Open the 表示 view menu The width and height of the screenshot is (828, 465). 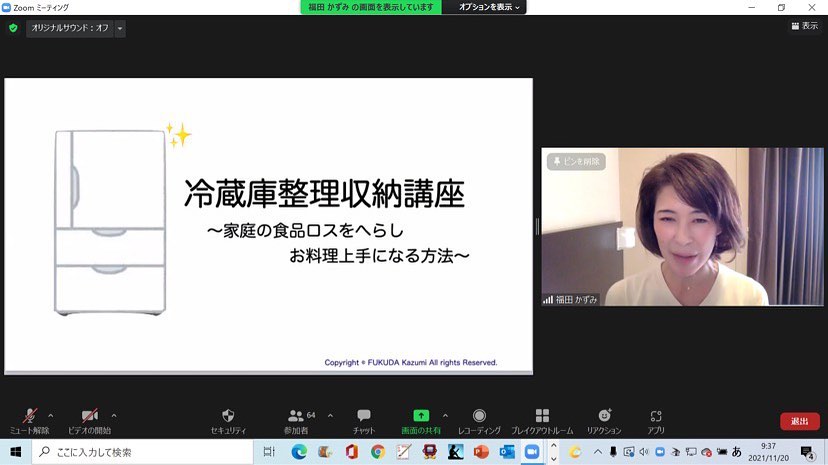(x=804, y=26)
